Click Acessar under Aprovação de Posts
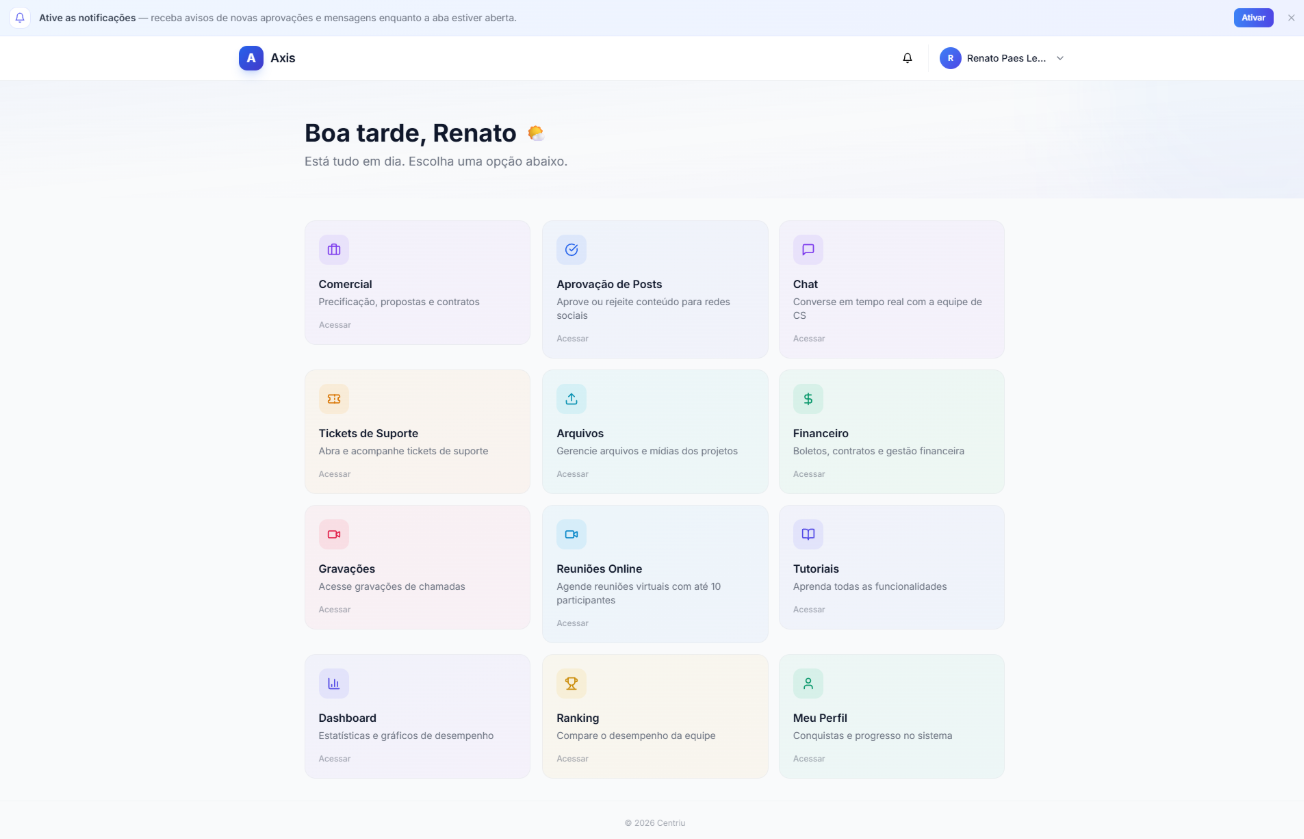Viewport: 1304px width, 839px height. 573,339
